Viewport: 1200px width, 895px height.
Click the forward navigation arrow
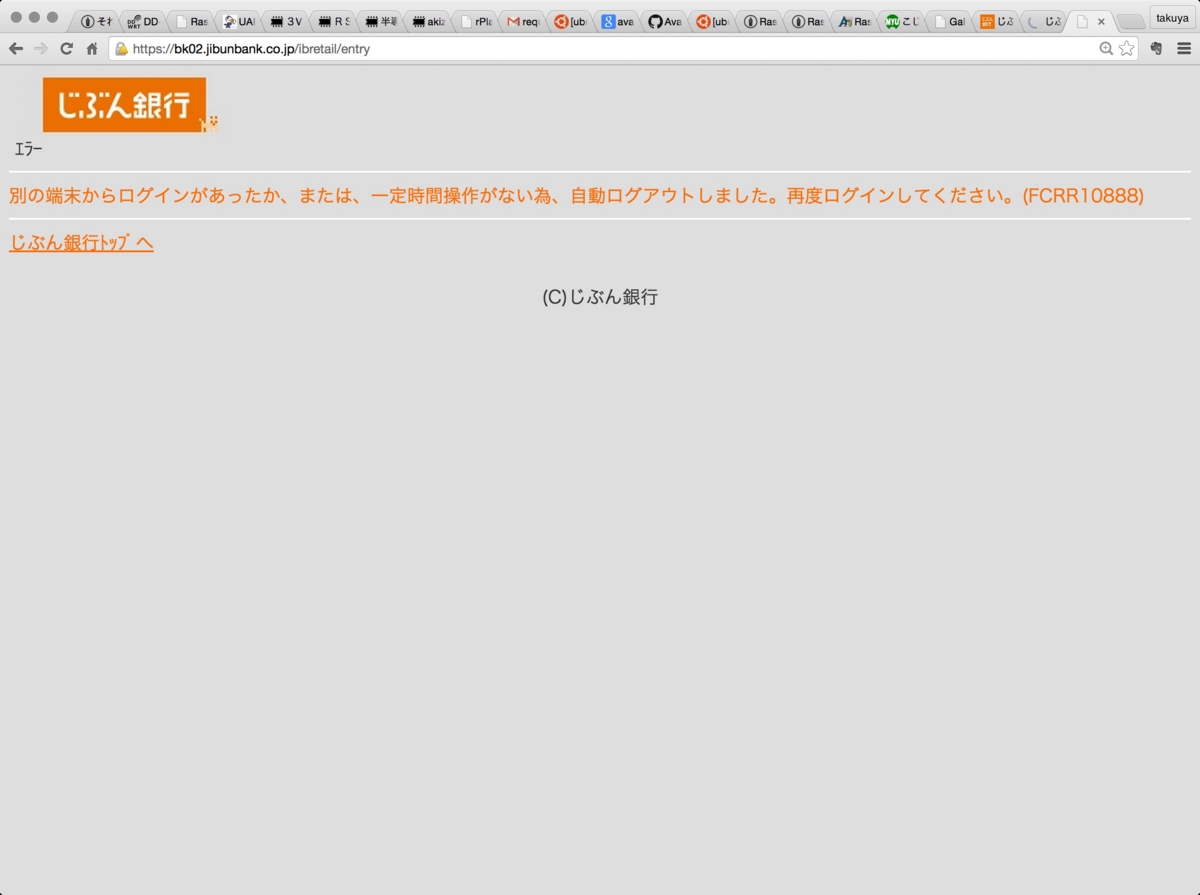click(41, 48)
